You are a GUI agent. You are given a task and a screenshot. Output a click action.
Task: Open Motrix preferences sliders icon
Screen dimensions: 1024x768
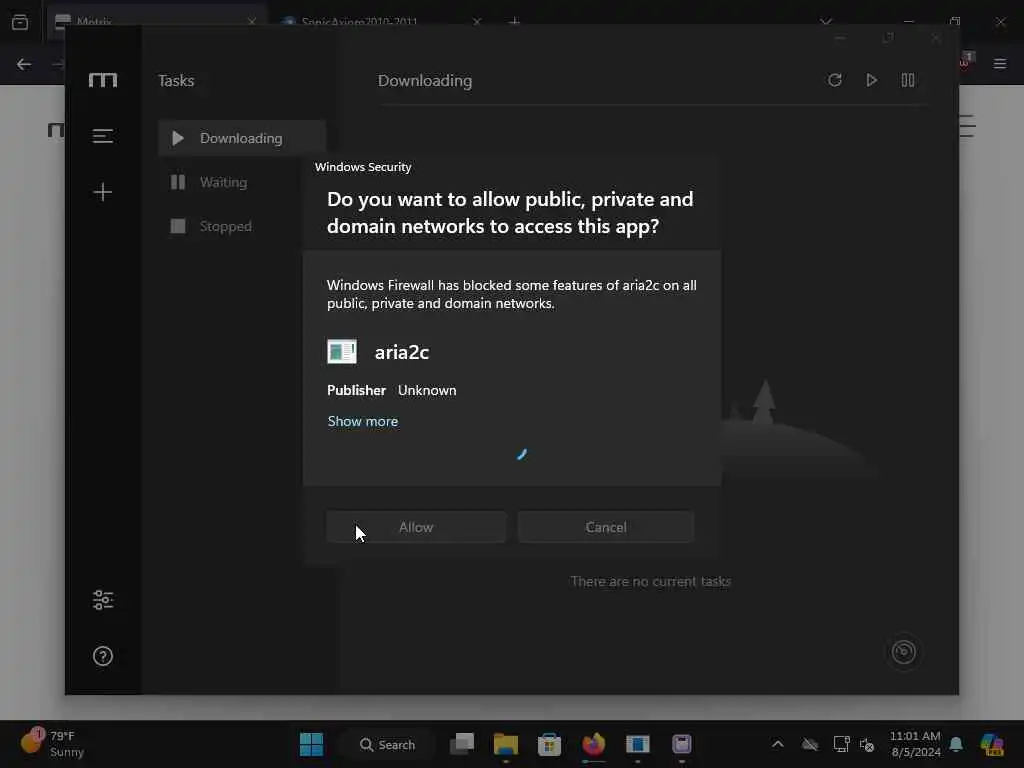tap(103, 600)
